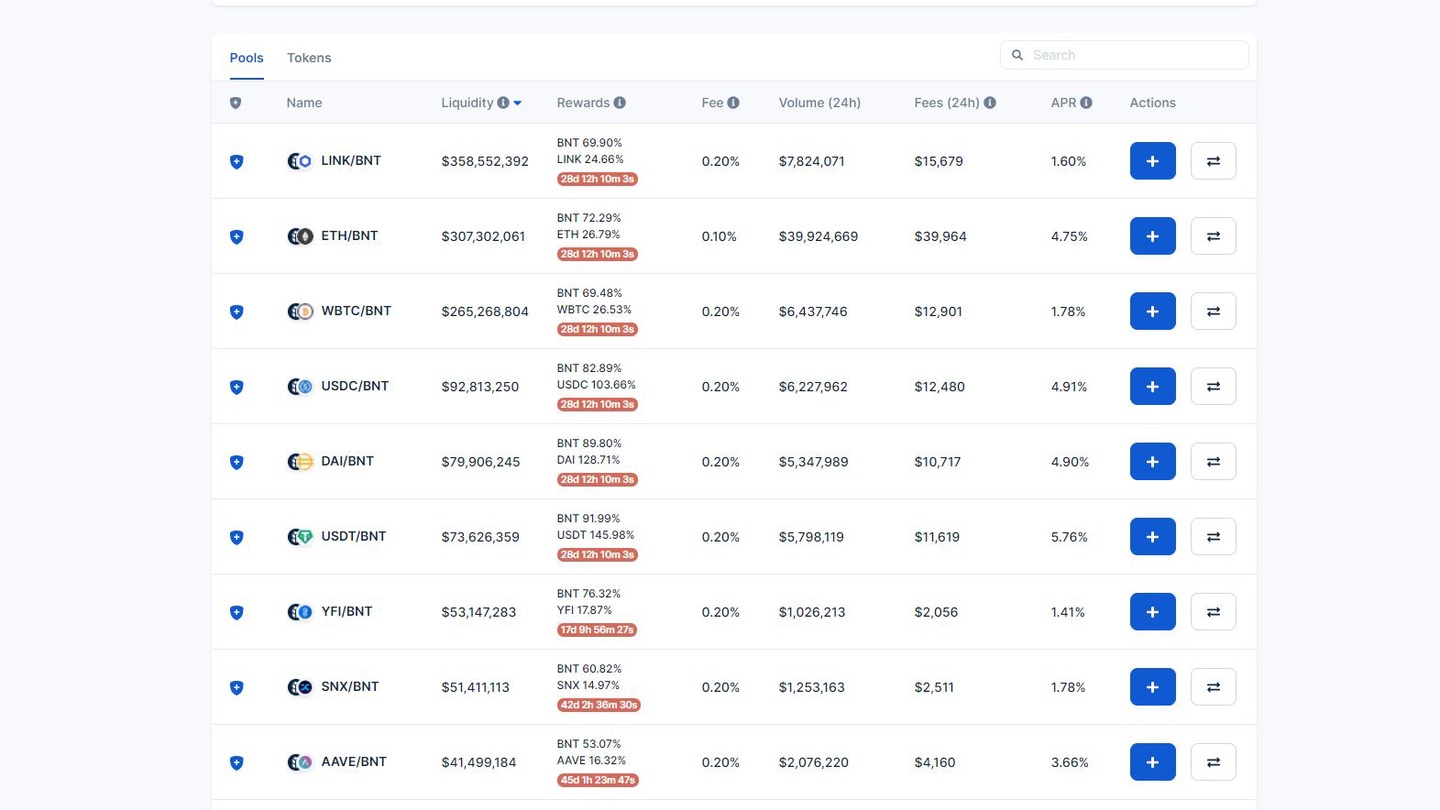
Task: Click SNX/BNT countdown badge 42d 2h 36m
Action: (599, 705)
